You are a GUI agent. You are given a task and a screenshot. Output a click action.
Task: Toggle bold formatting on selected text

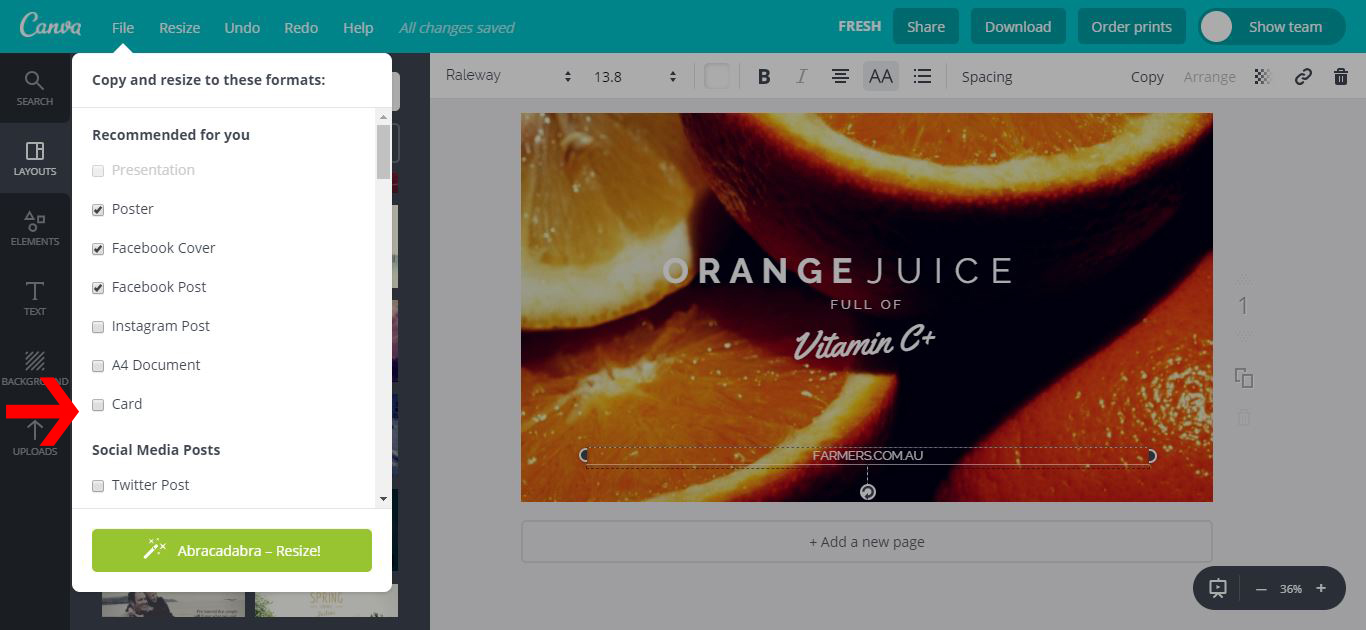click(x=763, y=76)
